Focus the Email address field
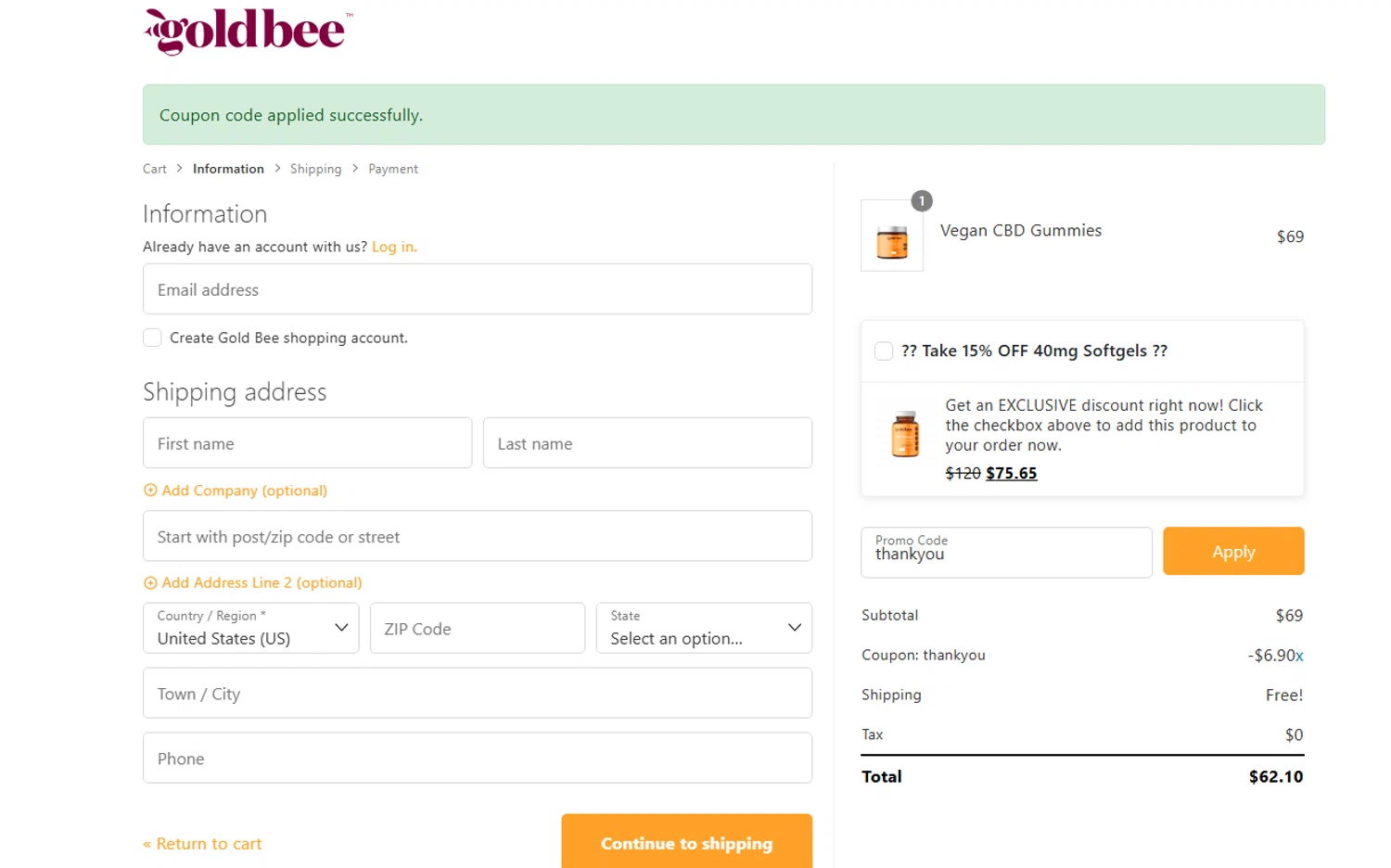 pos(478,289)
